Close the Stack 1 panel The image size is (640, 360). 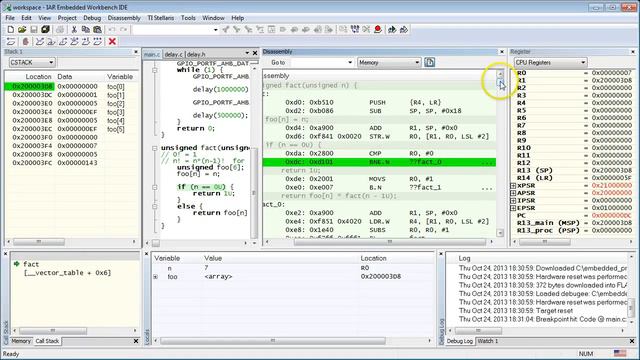click(x=136, y=52)
